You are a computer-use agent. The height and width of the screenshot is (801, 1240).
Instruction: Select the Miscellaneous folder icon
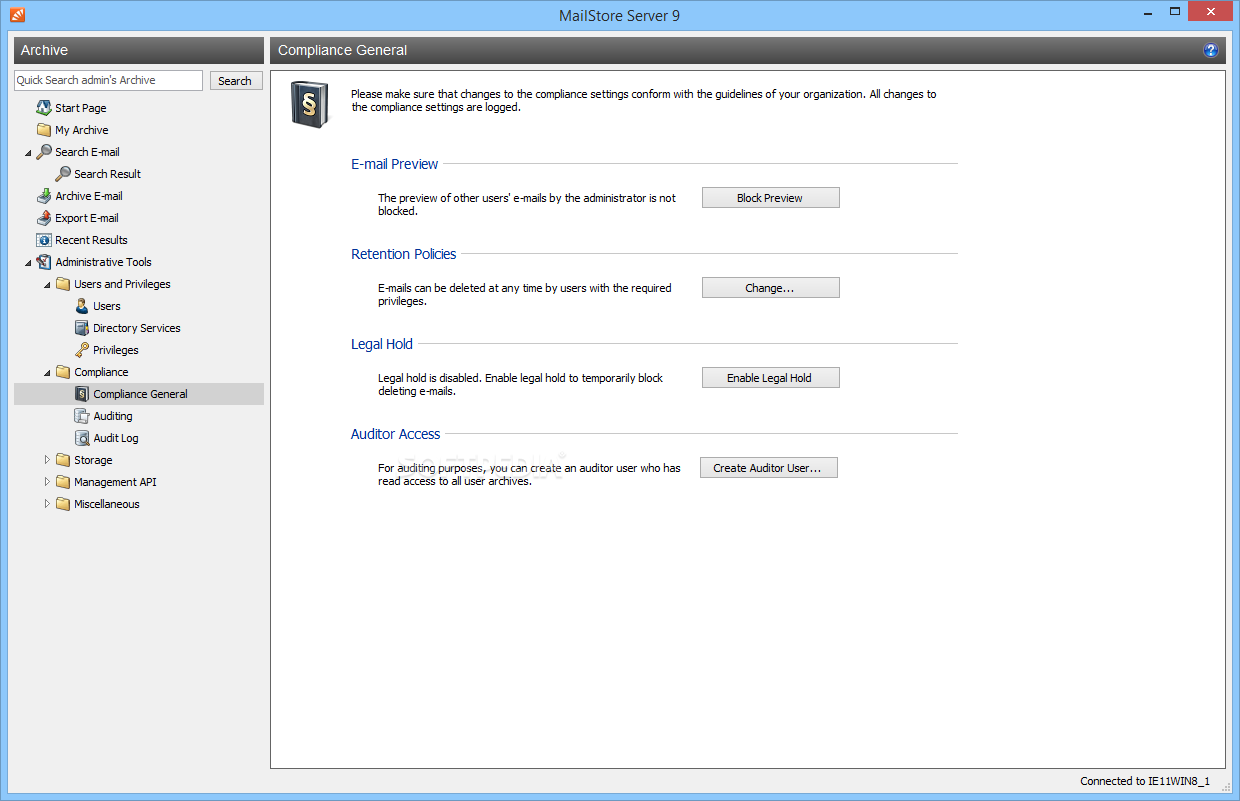pyautogui.click(x=63, y=504)
